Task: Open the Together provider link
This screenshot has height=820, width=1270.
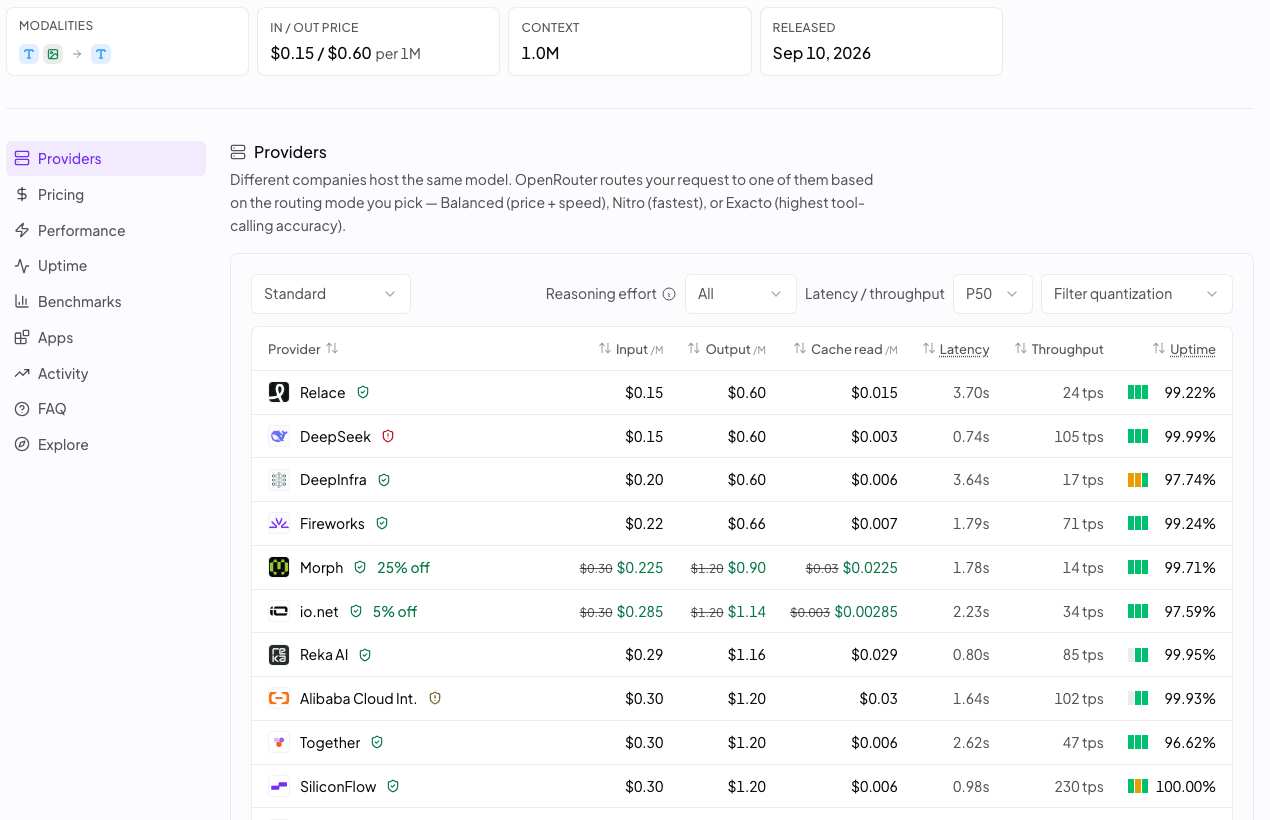Action: click(x=330, y=743)
